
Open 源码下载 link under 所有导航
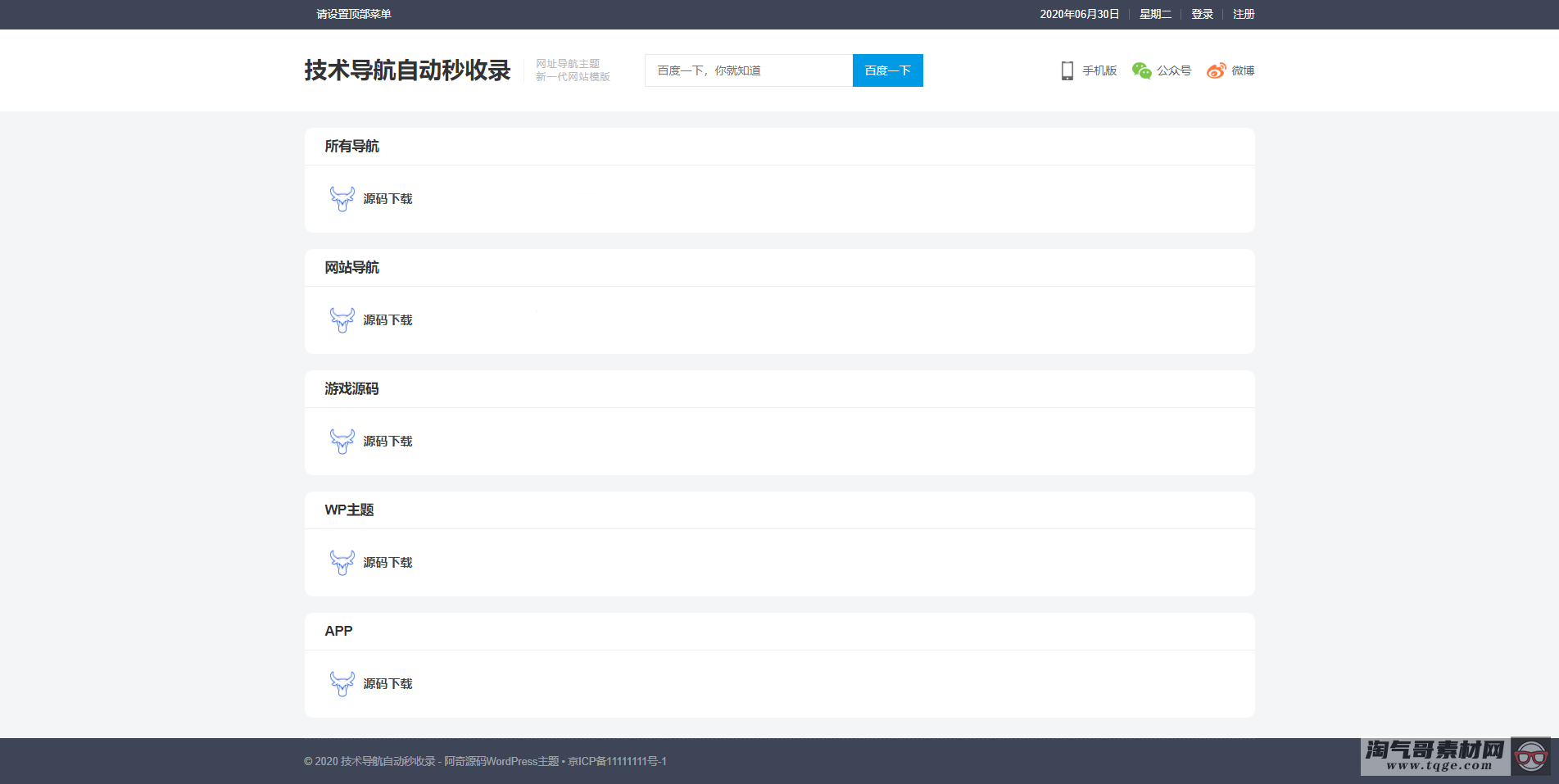pos(387,198)
